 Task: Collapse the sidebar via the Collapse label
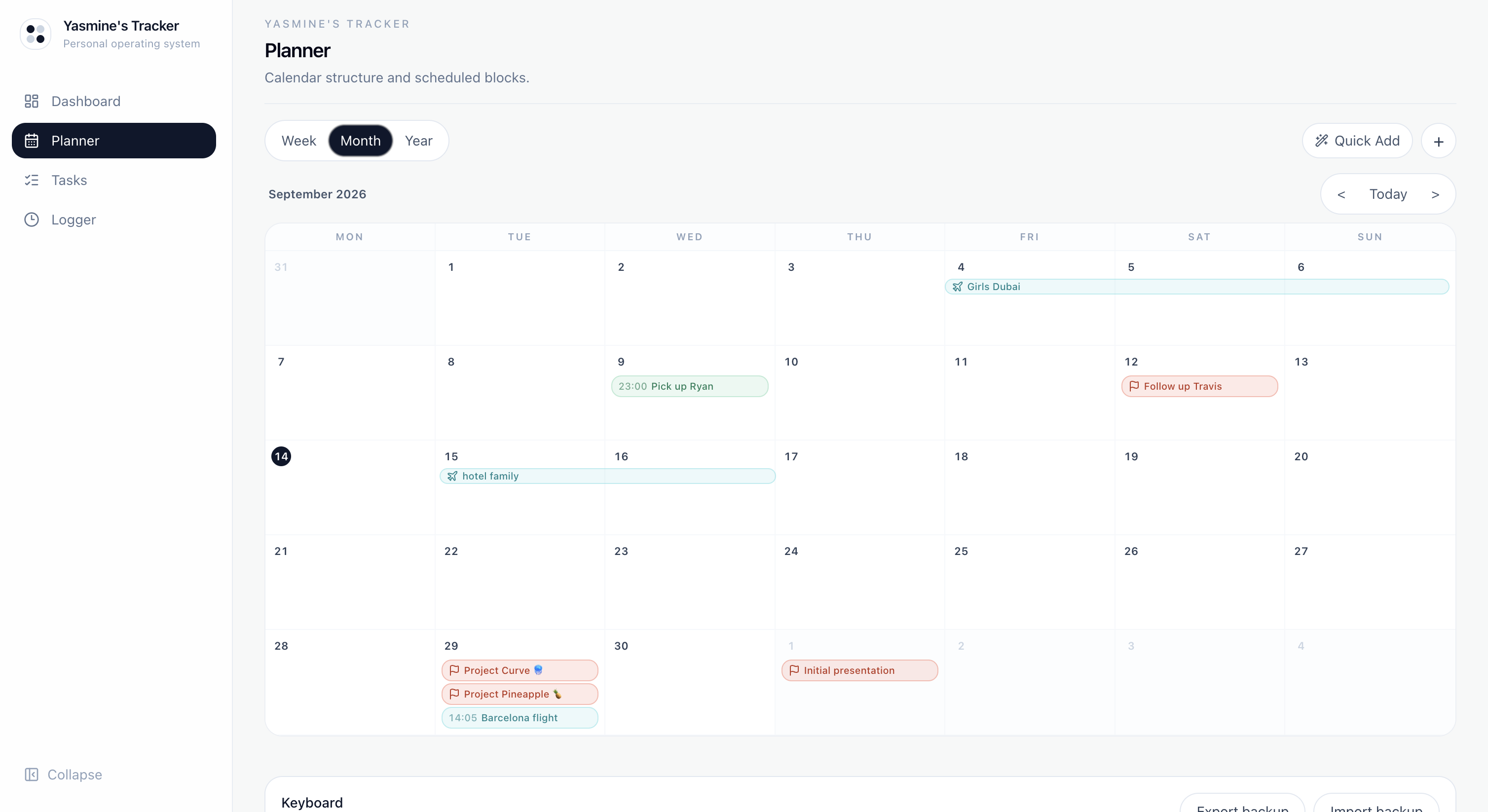pyautogui.click(x=74, y=775)
